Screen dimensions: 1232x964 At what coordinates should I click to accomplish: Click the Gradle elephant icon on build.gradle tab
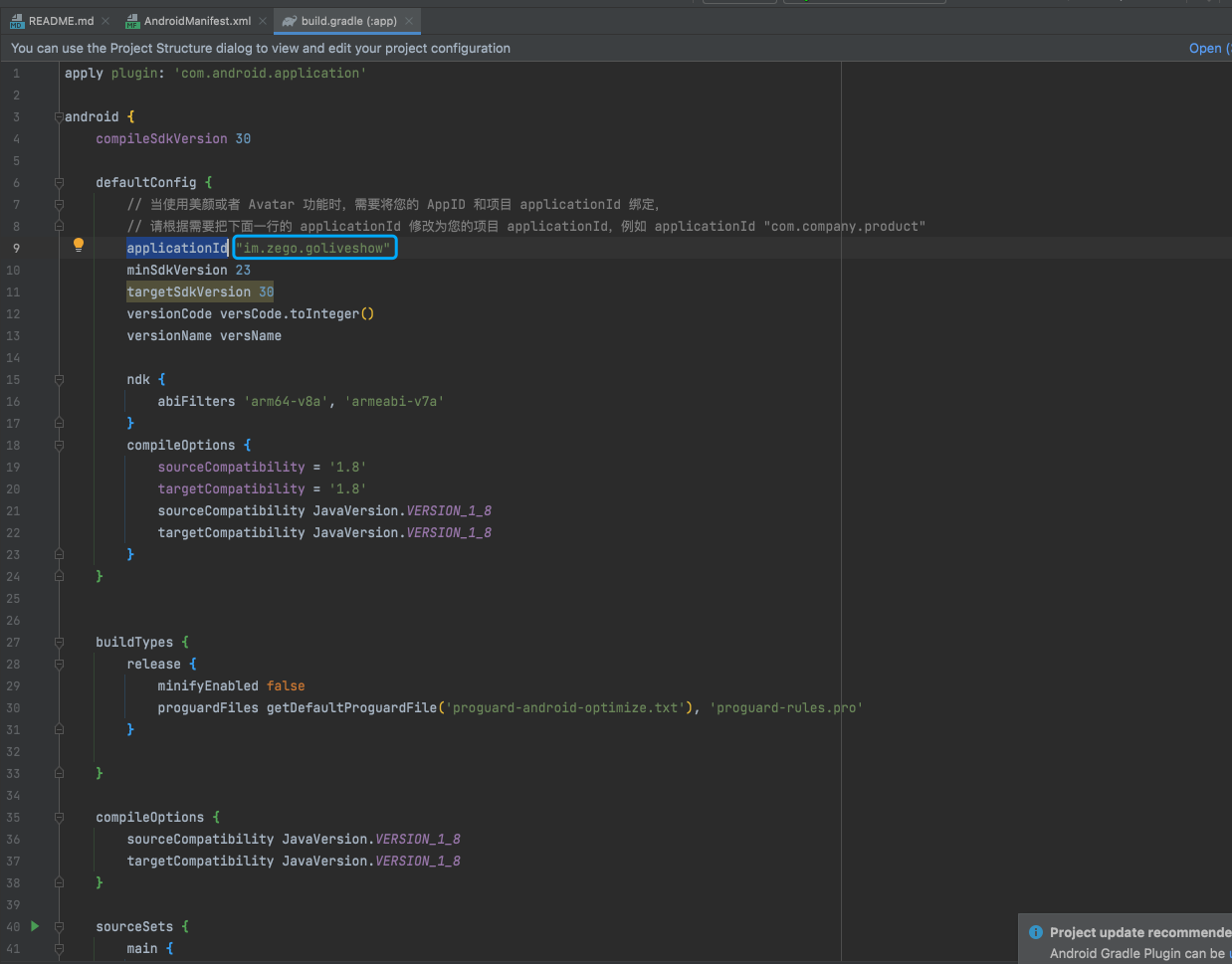coord(289,21)
